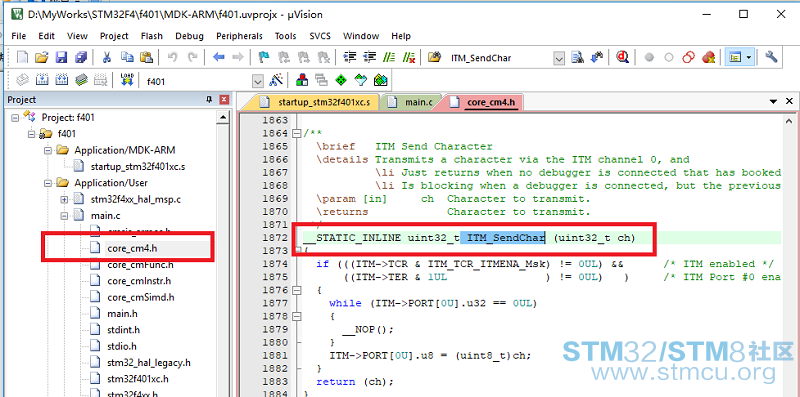Close the active editor tab
Image resolution: width=800 pixels, height=397 pixels.
coord(788,101)
